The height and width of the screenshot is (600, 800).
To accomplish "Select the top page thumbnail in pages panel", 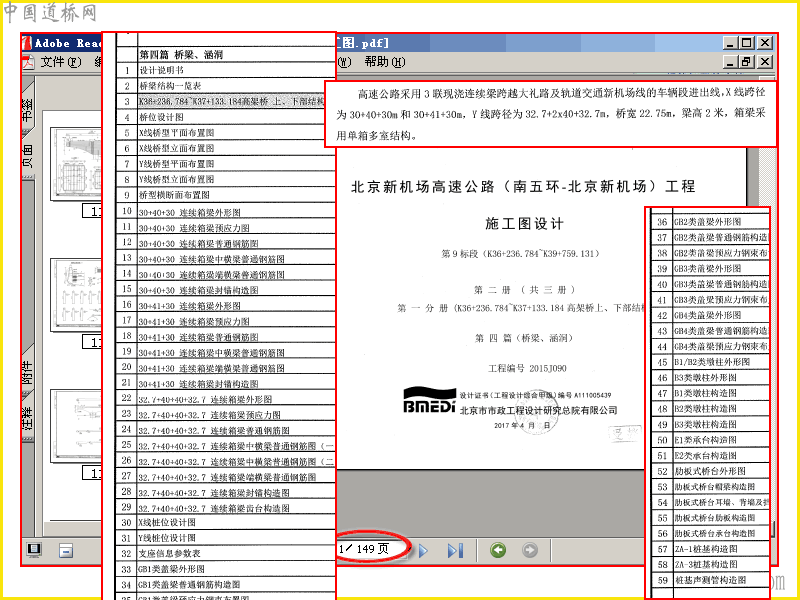I will pos(76,164).
